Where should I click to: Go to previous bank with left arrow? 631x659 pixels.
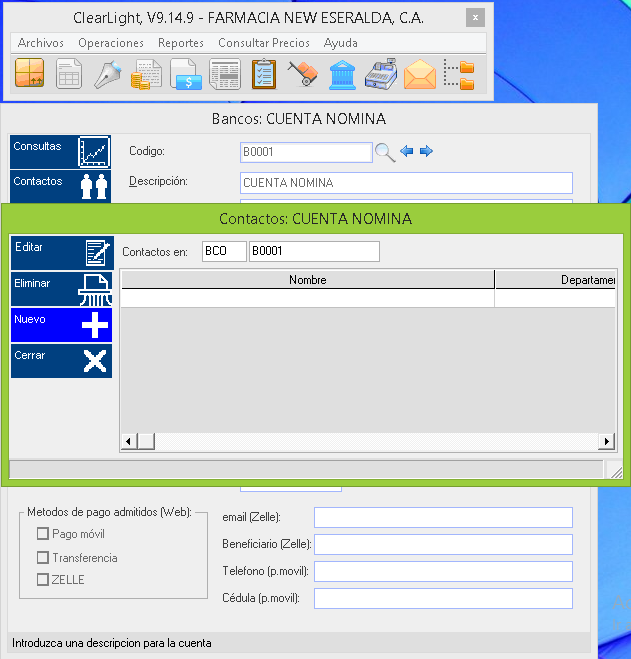click(x=407, y=151)
